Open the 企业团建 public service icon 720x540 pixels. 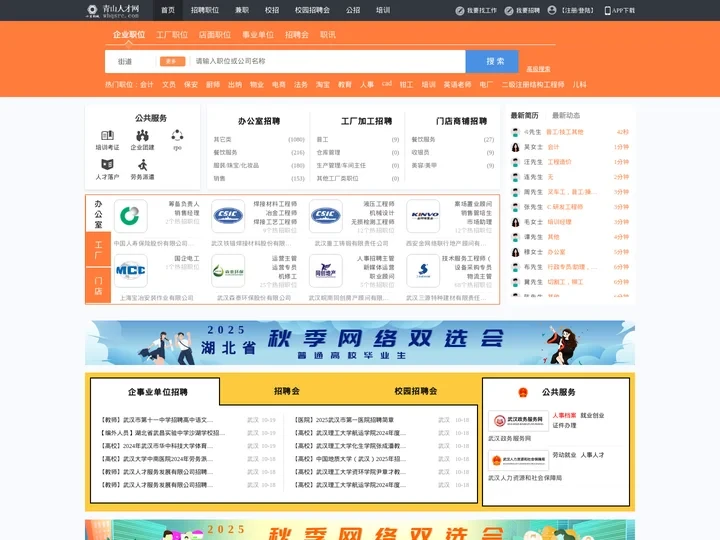click(x=142, y=140)
